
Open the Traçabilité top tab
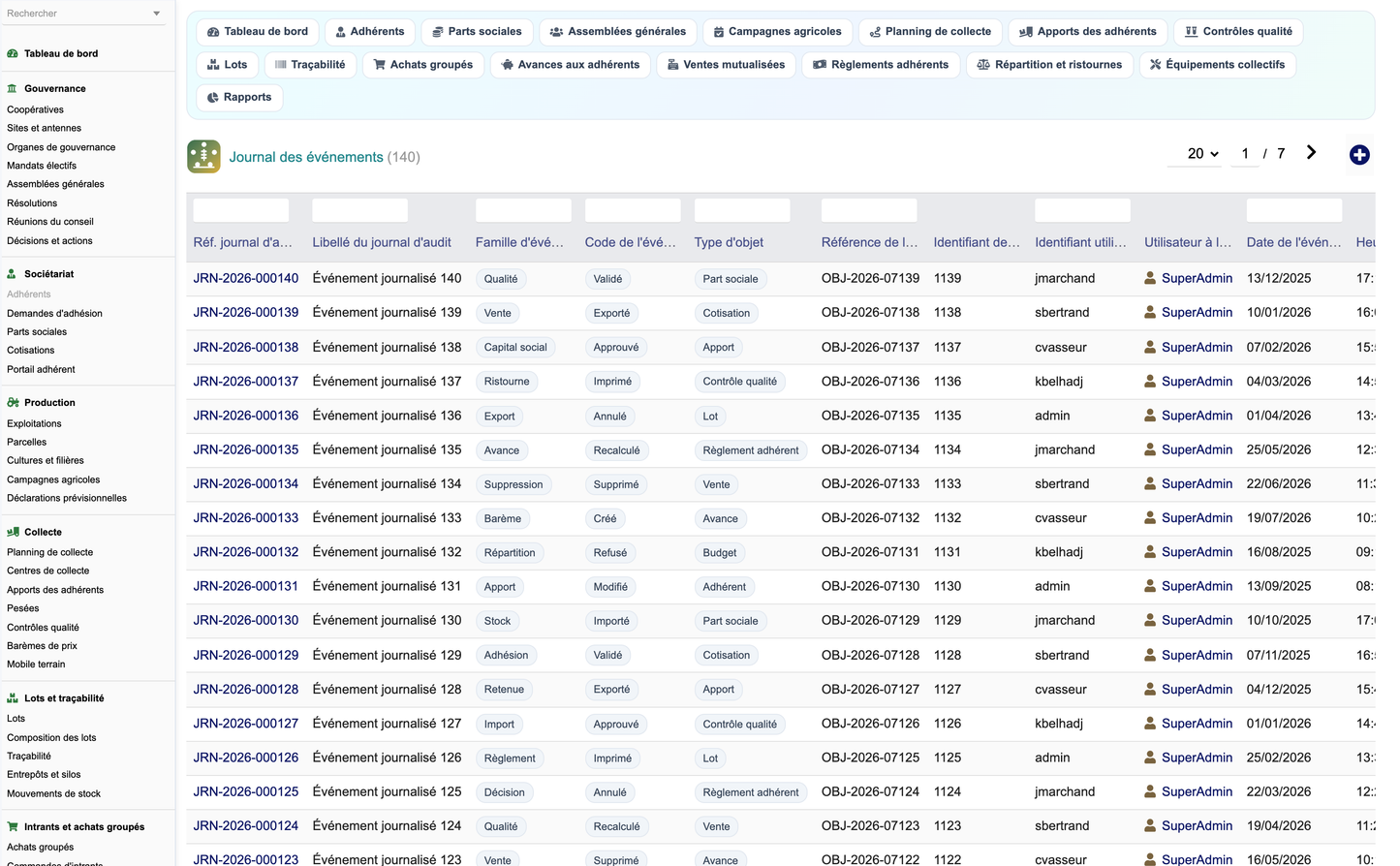(310, 65)
